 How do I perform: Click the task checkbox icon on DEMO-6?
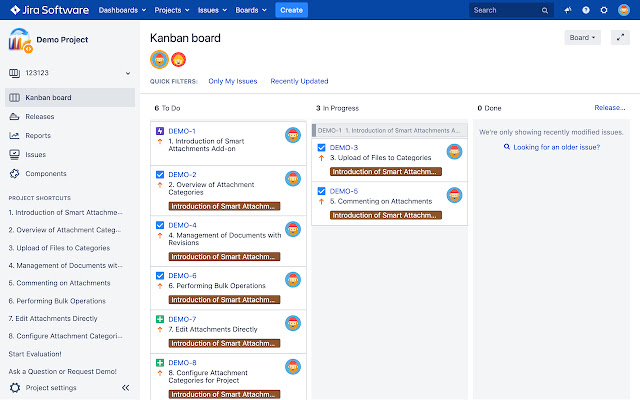tap(160, 276)
